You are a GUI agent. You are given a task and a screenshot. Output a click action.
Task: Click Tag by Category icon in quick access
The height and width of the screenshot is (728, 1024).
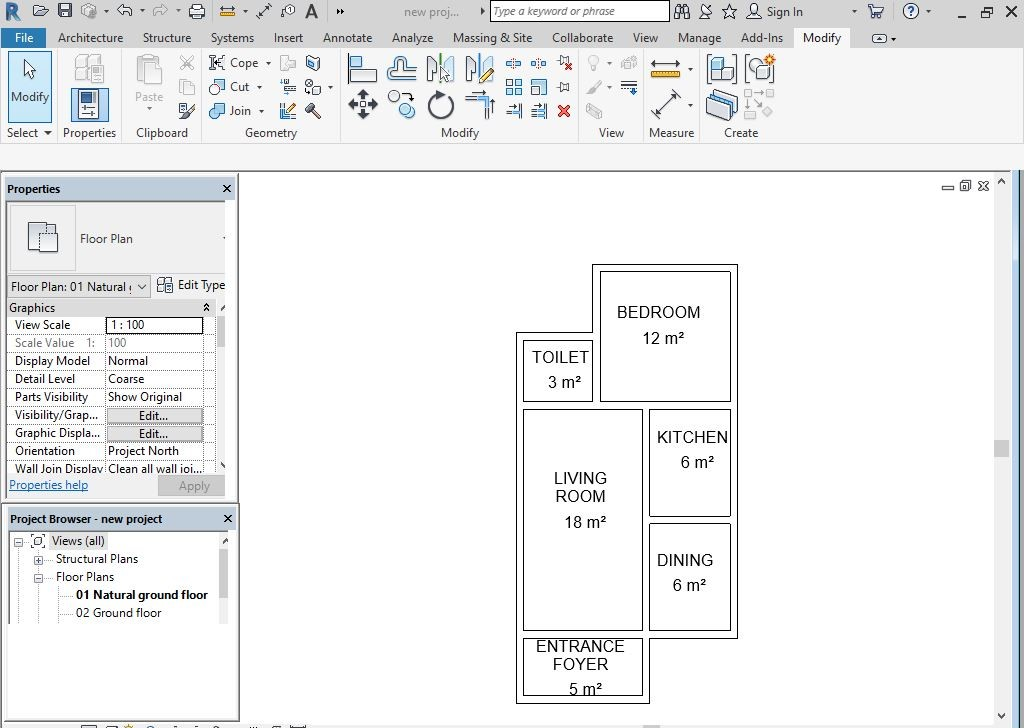pyautogui.click(x=287, y=11)
